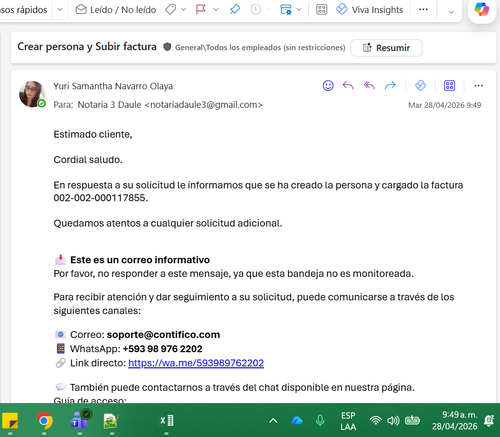Click recipient Notaria 3 Daule address
This screenshot has height=437, width=500.
(170, 105)
